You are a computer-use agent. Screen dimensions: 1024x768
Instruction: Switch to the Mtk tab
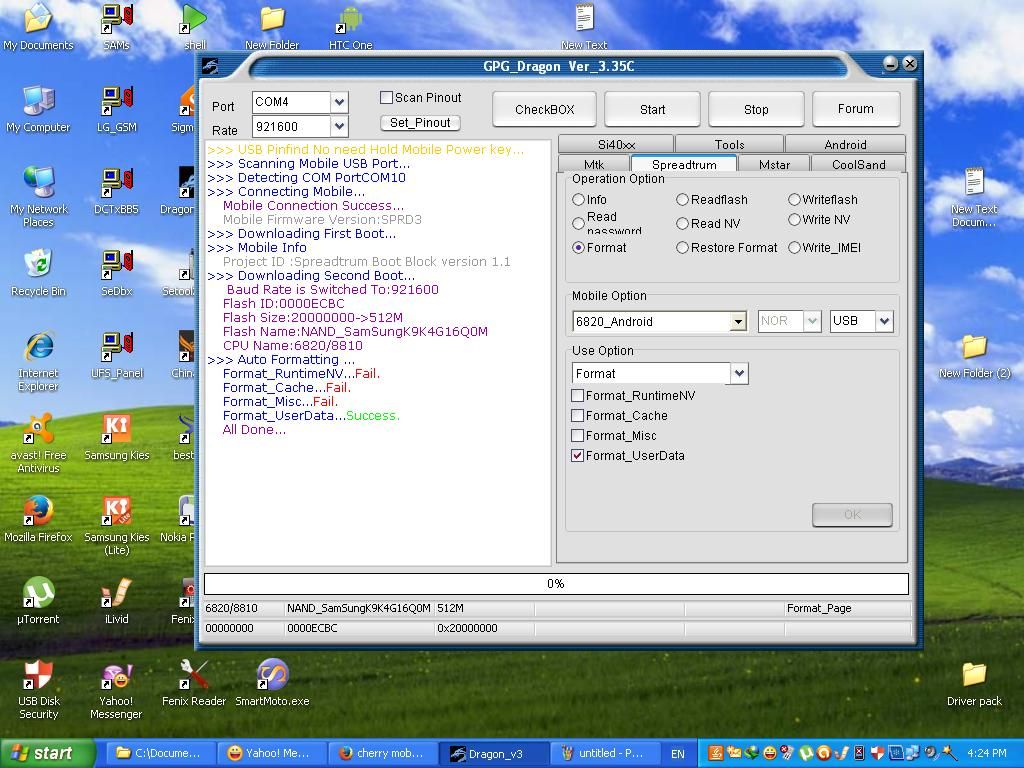(x=594, y=165)
